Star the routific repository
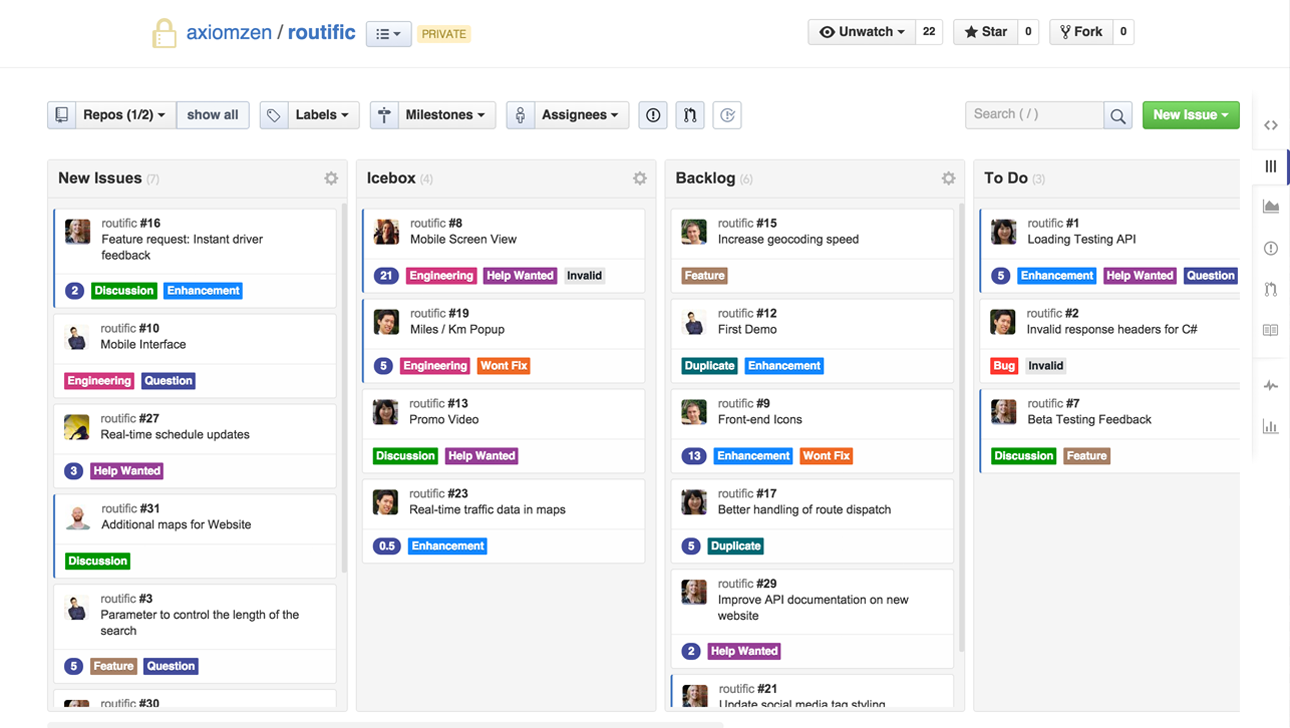 pos(985,32)
